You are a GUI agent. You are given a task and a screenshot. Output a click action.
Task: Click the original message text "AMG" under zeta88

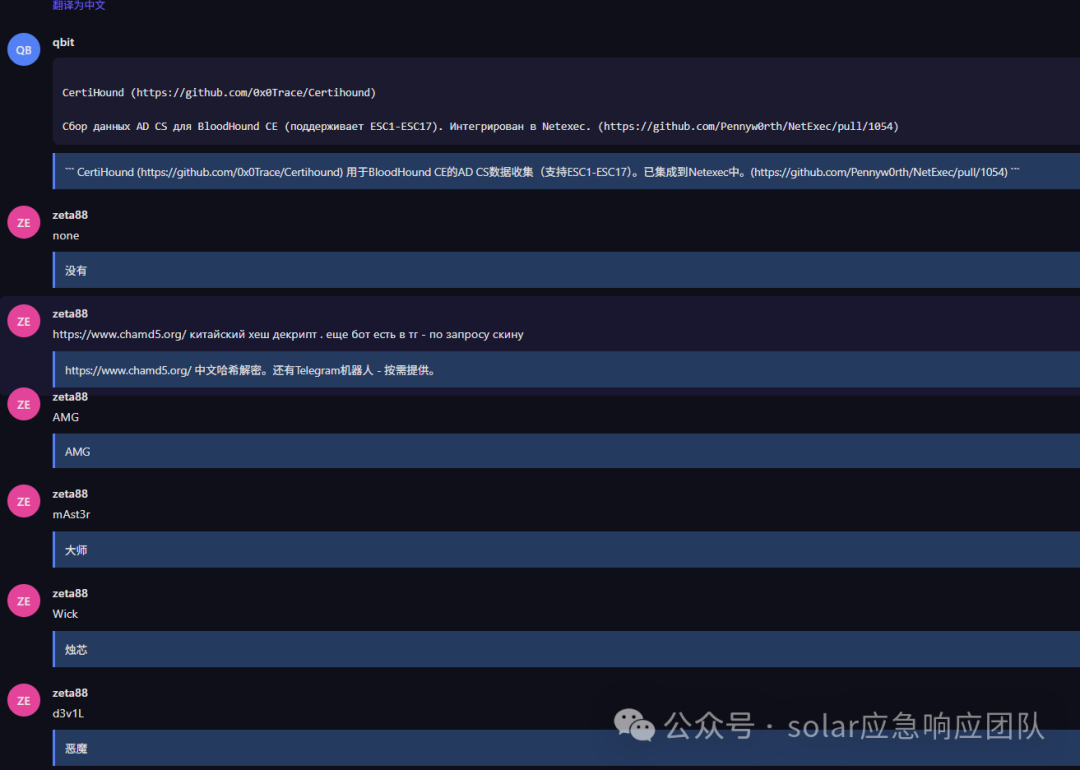tap(66, 417)
